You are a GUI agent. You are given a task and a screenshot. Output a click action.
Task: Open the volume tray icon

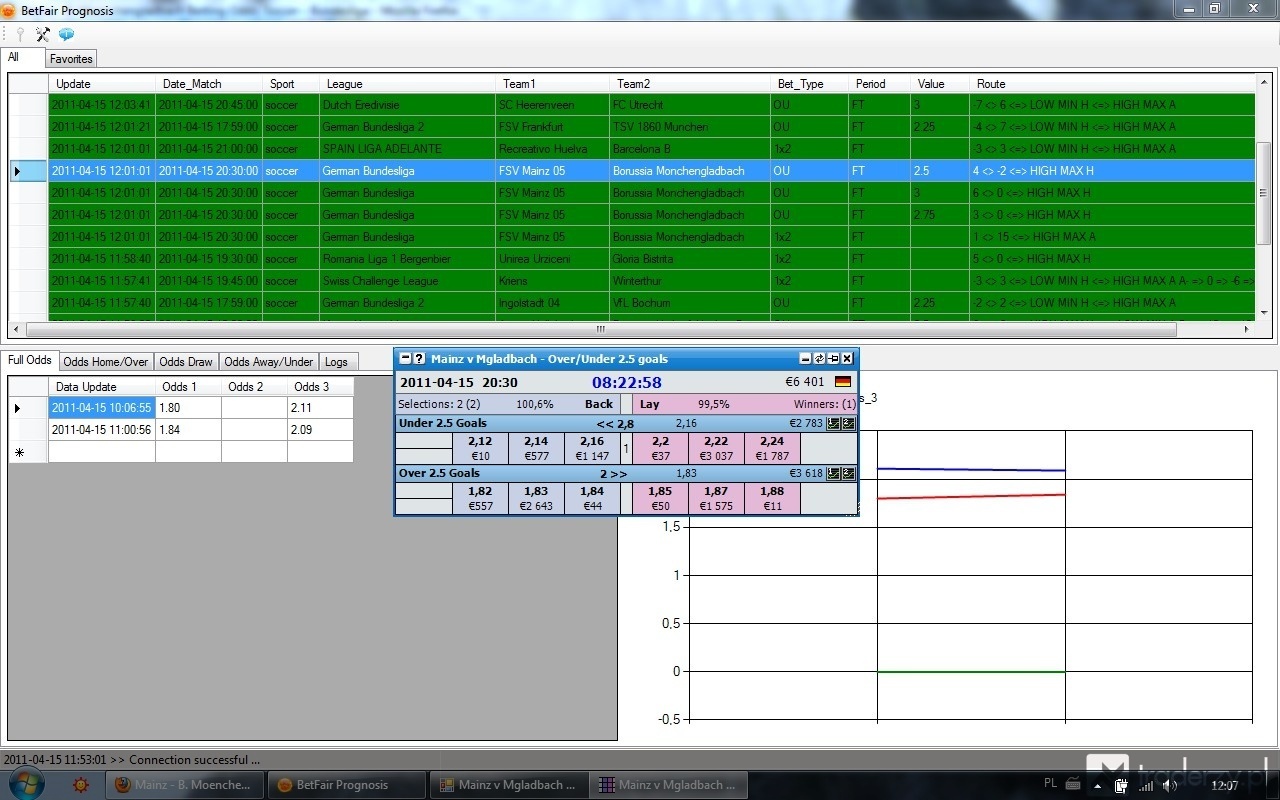(x=1169, y=786)
